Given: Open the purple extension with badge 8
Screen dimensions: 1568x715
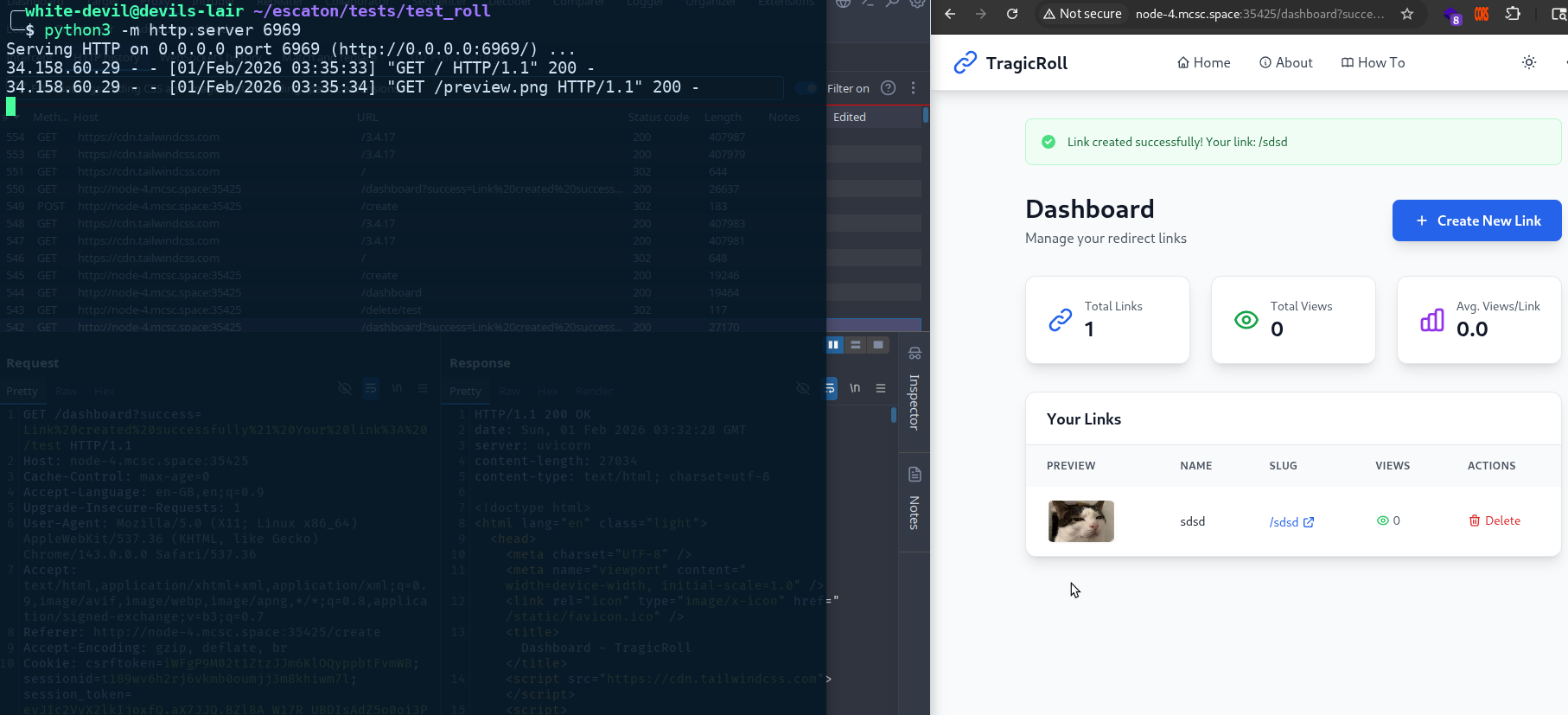Looking at the screenshot, I should click(x=1452, y=15).
